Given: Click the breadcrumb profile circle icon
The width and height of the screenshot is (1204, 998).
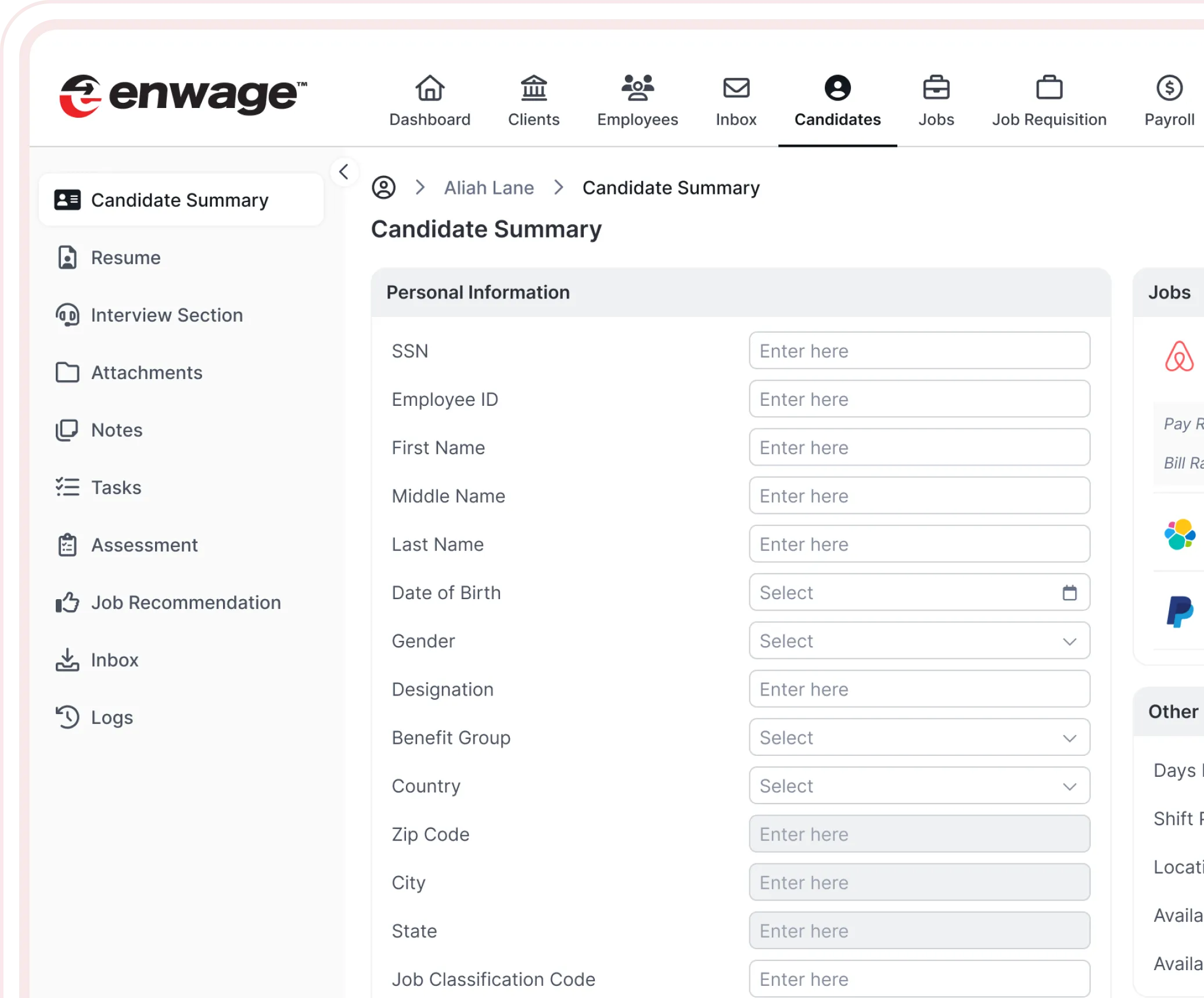Looking at the screenshot, I should [383, 188].
